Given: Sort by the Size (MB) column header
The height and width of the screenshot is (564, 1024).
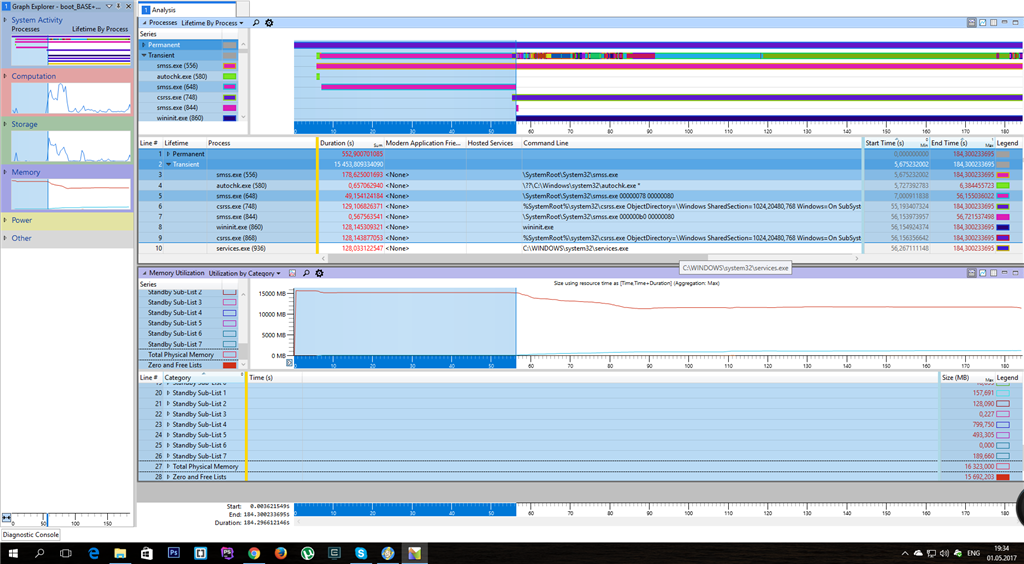Looking at the screenshot, I should tap(967, 377).
